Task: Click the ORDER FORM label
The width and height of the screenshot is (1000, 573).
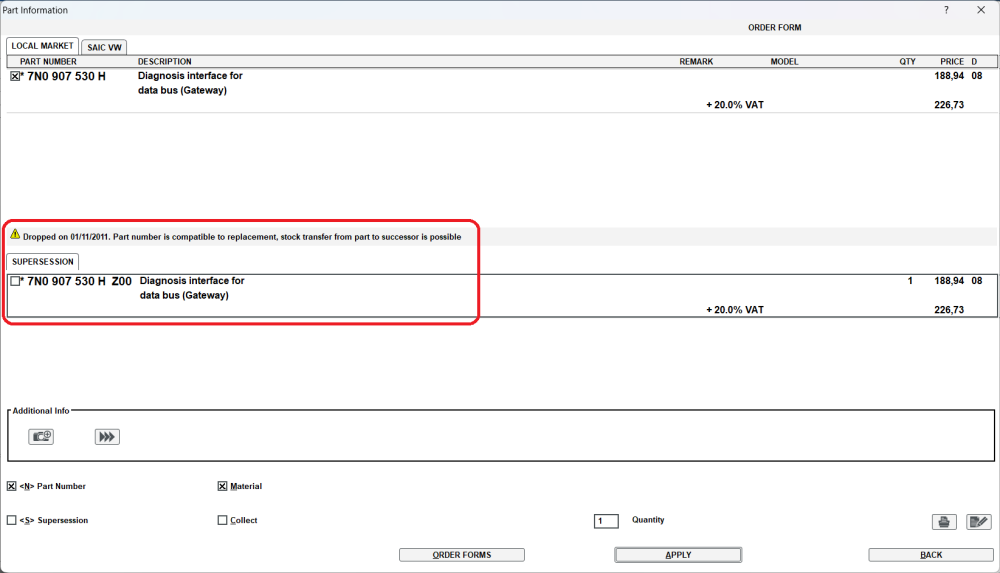Action: click(x=774, y=27)
